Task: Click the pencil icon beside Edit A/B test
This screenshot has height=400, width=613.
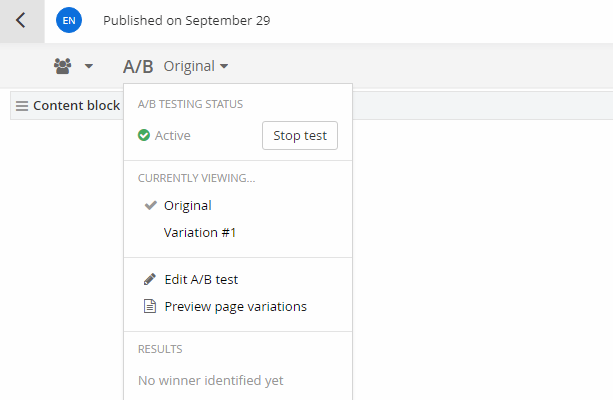Action: tap(150, 279)
